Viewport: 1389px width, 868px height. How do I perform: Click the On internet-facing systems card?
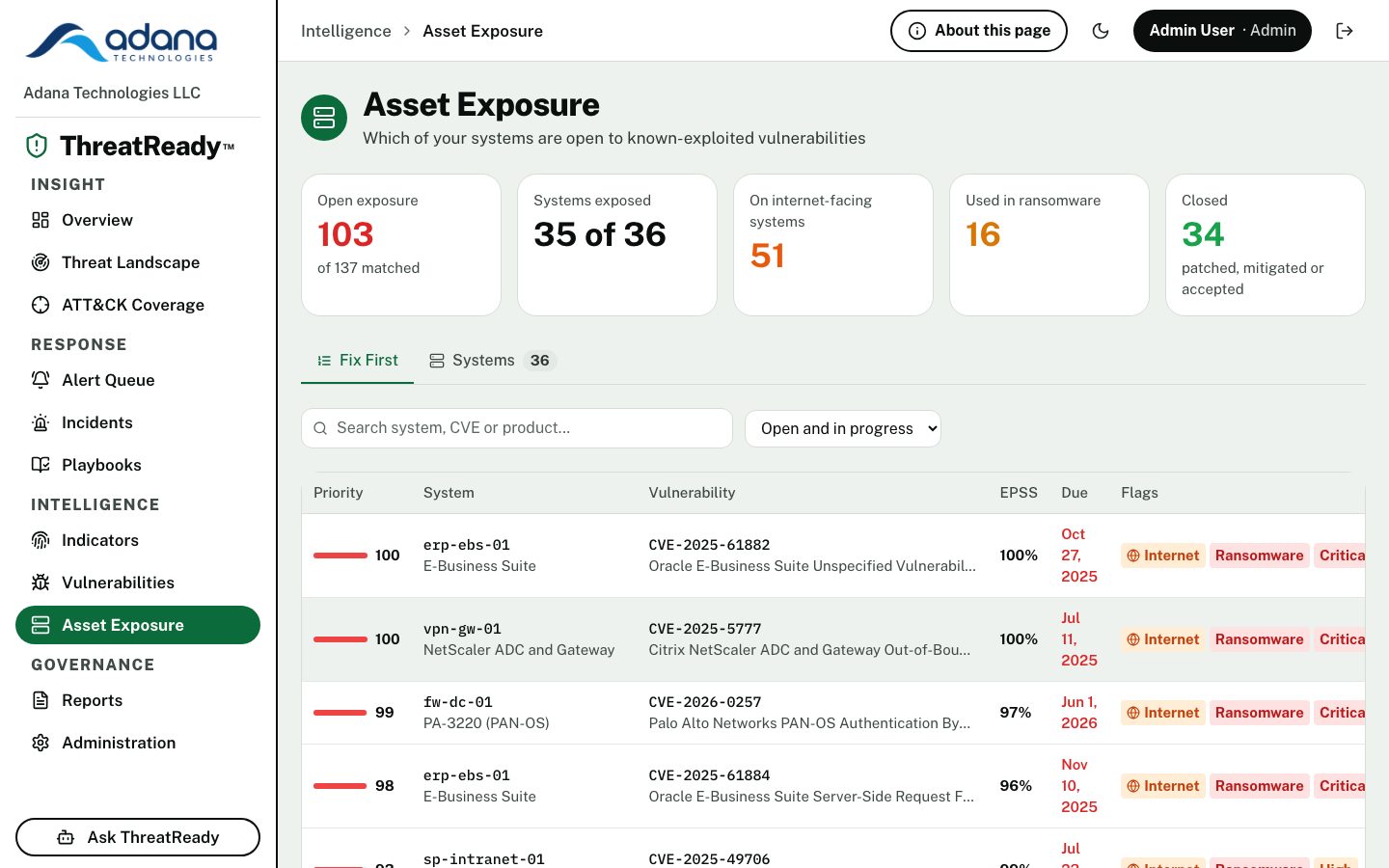833,245
